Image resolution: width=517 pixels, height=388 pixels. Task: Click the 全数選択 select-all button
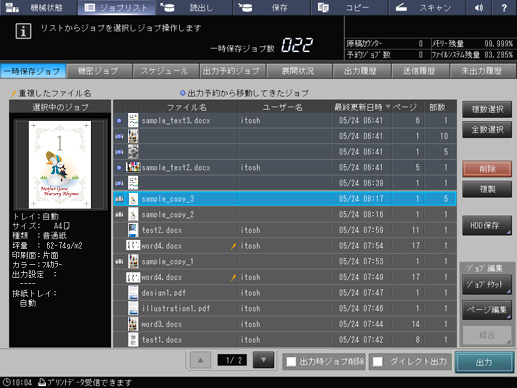(487, 130)
